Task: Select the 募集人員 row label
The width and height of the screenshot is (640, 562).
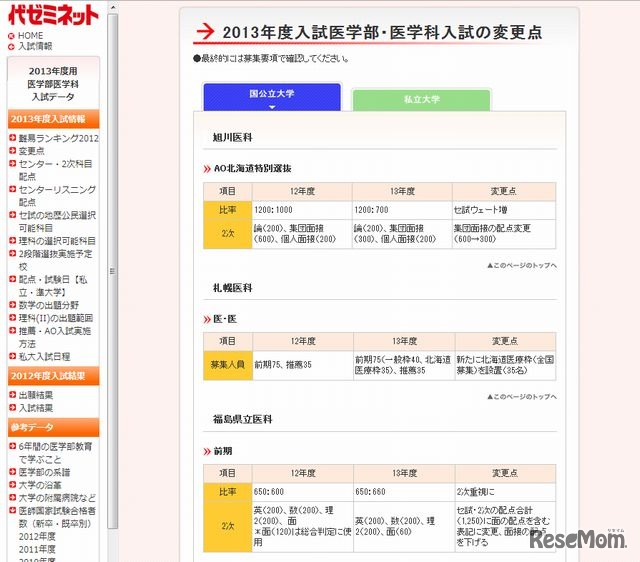Action: [228, 365]
